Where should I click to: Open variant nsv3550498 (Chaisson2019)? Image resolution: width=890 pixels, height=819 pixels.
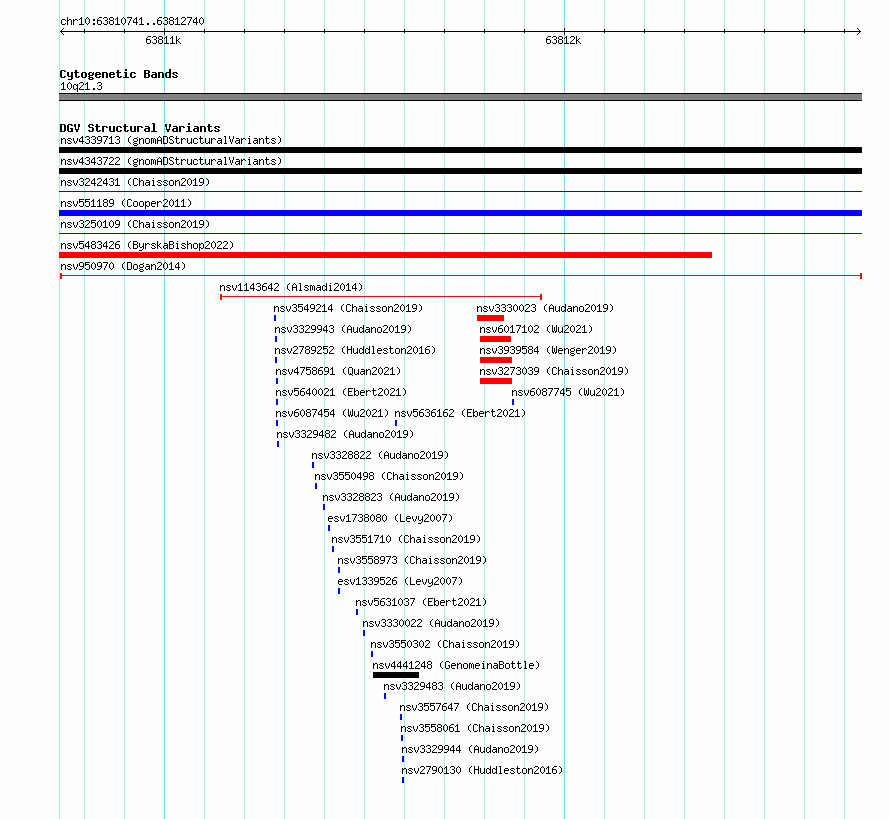[x=389, y=476]
